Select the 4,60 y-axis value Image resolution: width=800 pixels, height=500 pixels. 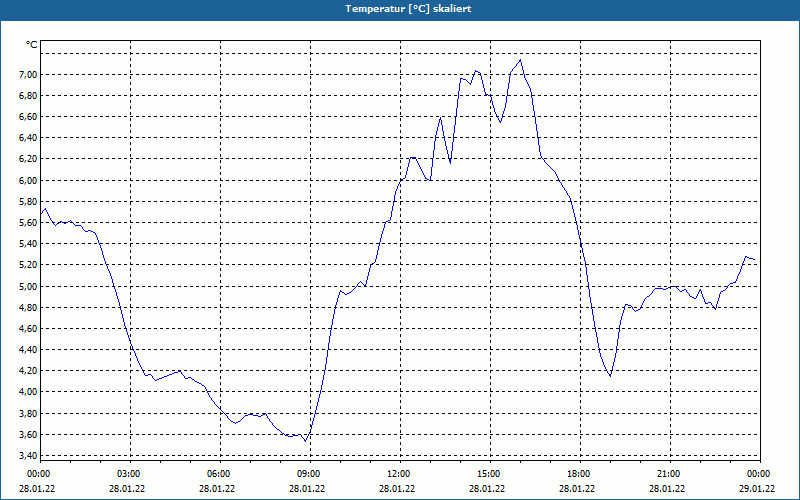[x=28, y=329]
